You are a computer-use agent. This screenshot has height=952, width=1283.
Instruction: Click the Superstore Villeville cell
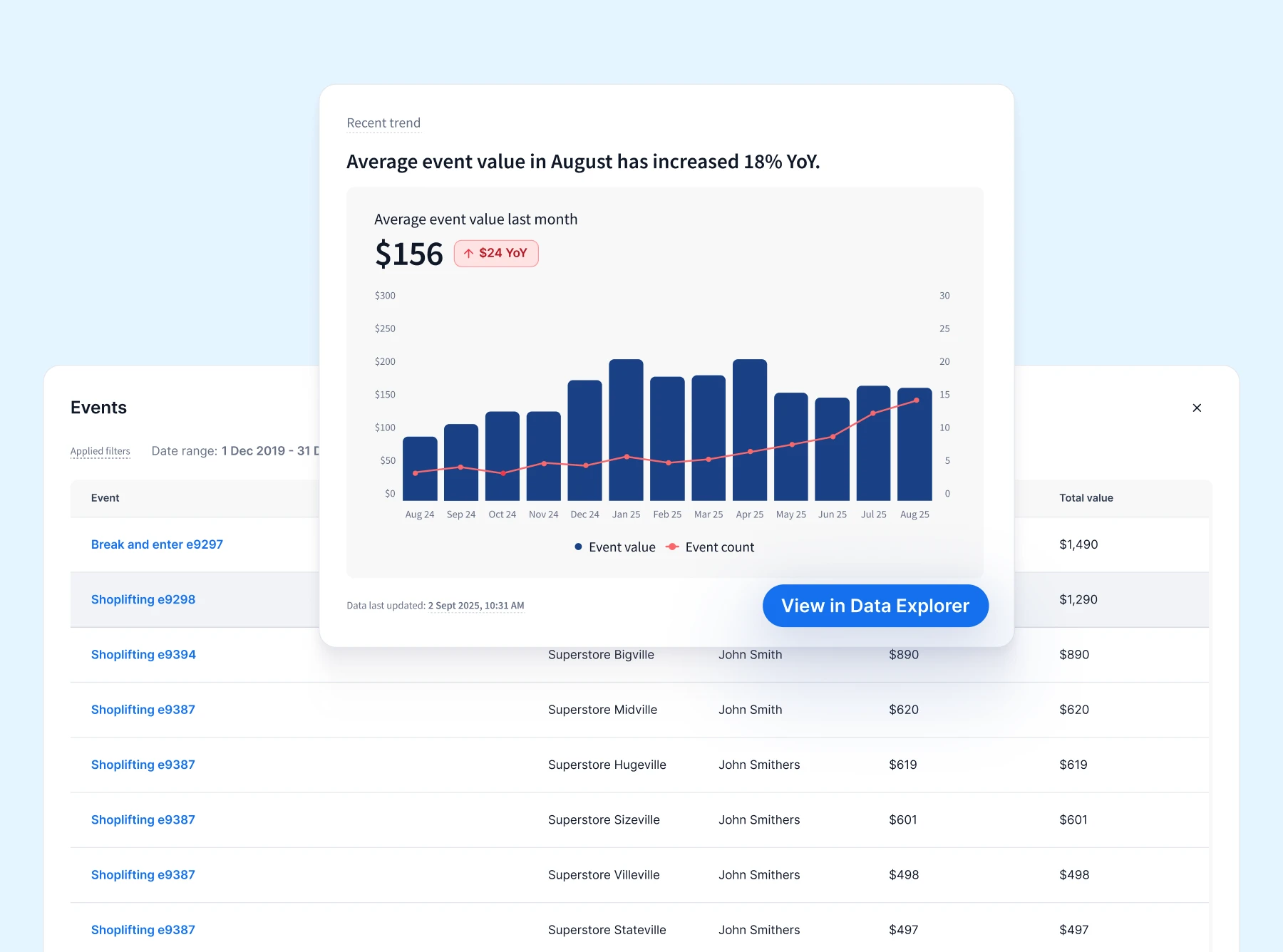(604, 875)
